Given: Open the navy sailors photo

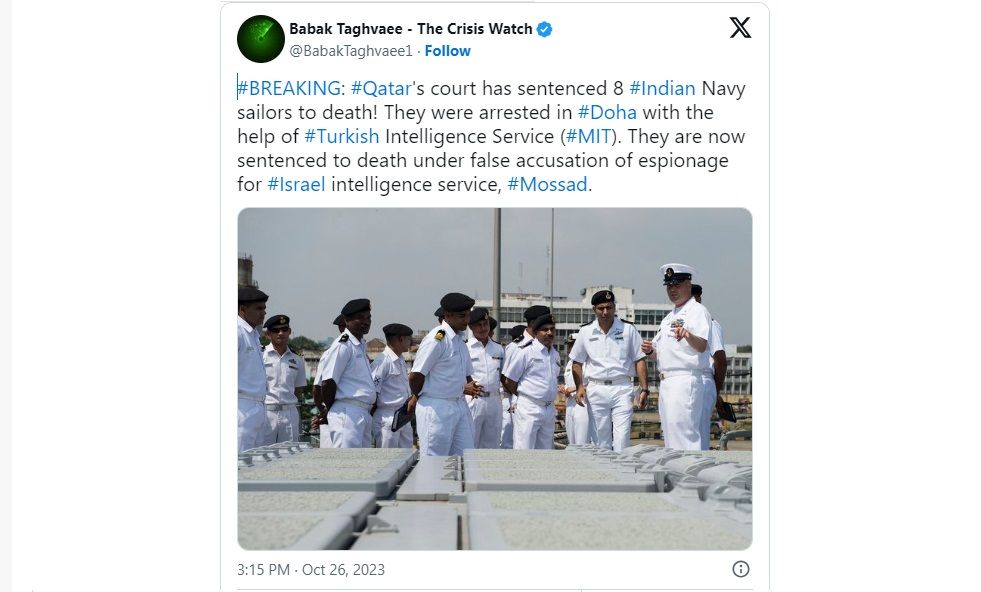Looking at the screenshot, I should (495, 379).
